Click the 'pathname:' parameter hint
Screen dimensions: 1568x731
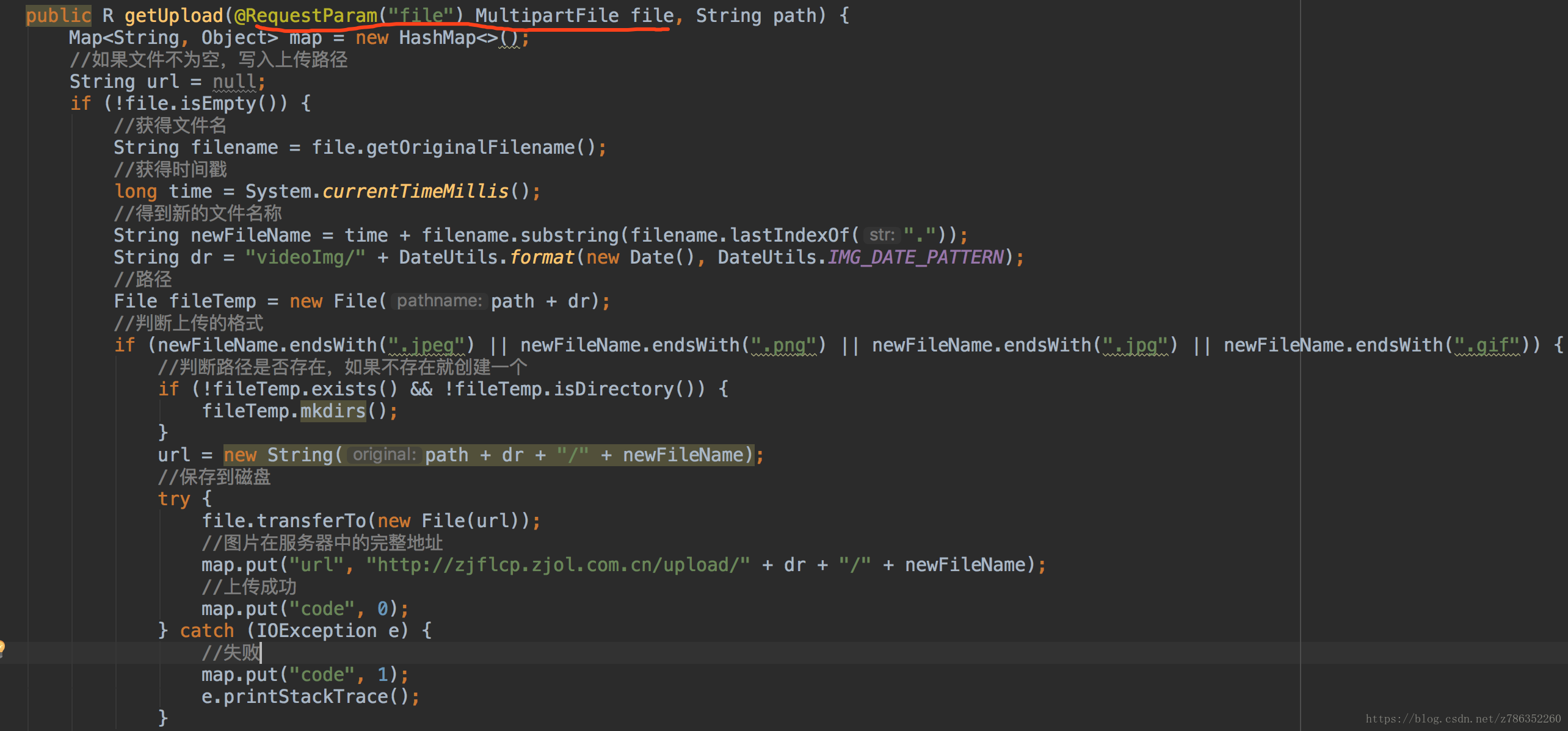coord(439,301)
